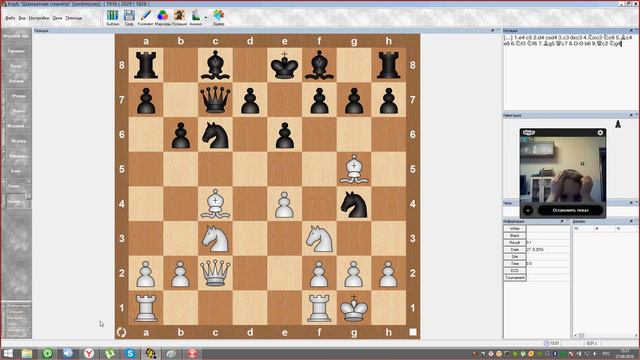Select the white knight on c3

(215, 238)
